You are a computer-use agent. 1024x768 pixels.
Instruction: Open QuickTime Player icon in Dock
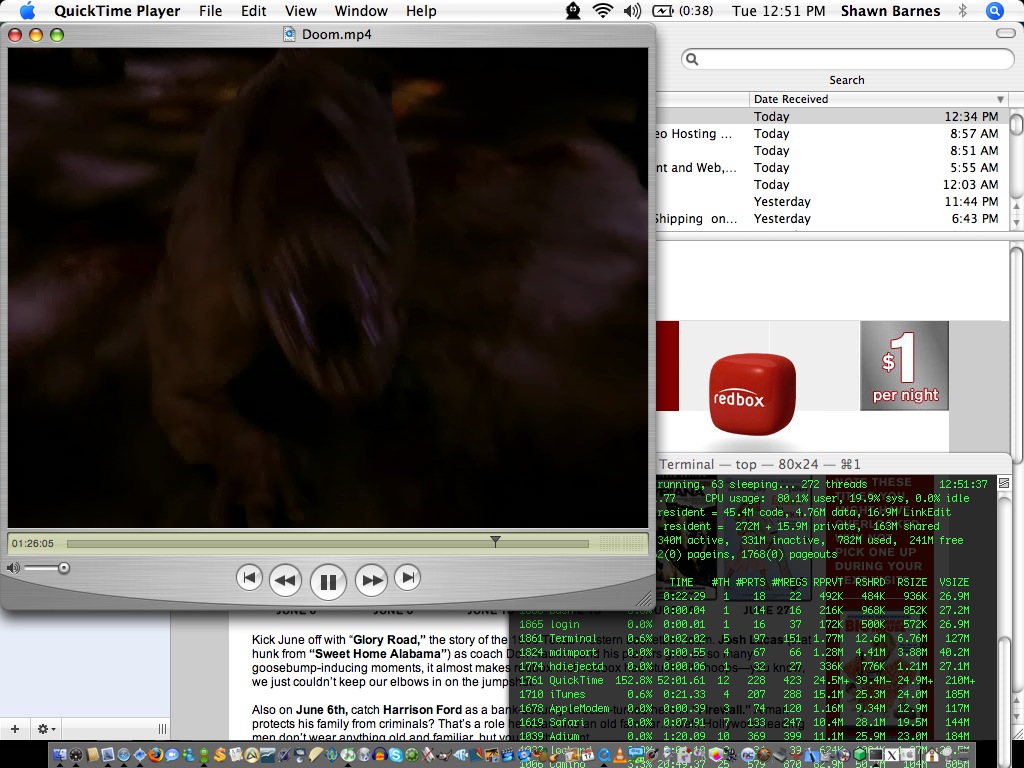(604, 755)
